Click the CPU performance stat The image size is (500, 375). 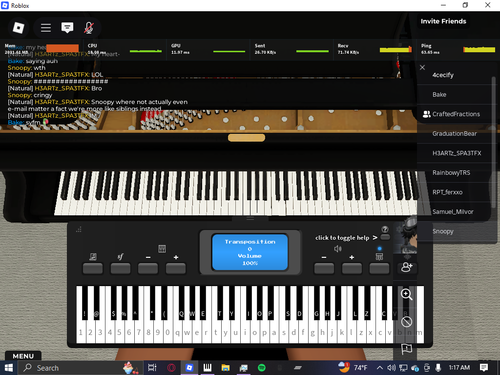click(124, 49)
